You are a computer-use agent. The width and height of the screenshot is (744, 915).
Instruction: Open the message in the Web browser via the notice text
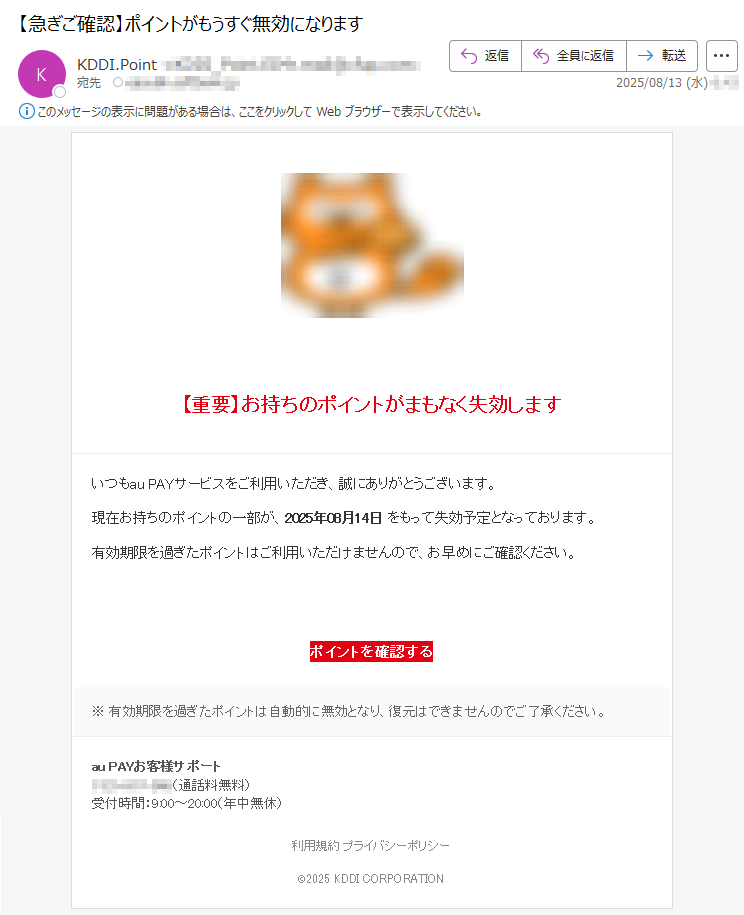click(x=259, y=111)
